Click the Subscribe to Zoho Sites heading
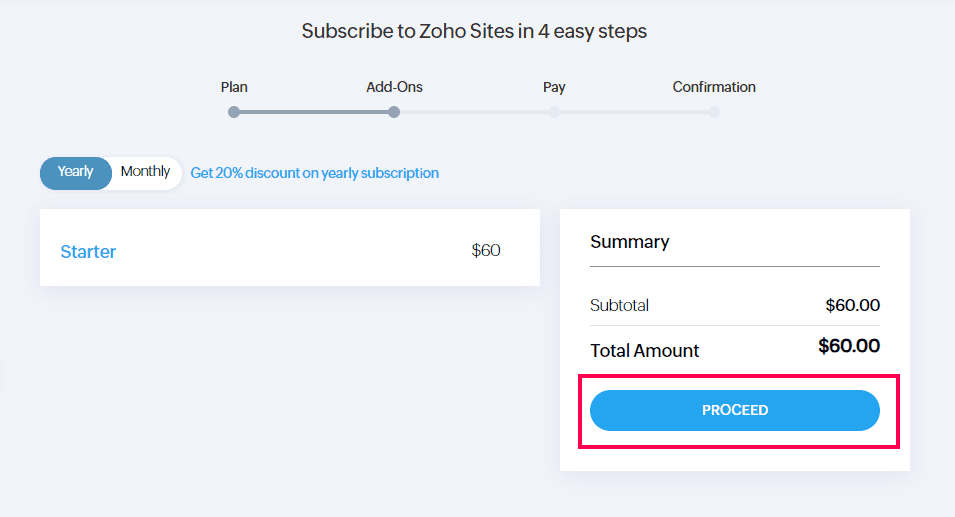The image size is (955, 517). point(474,31)
